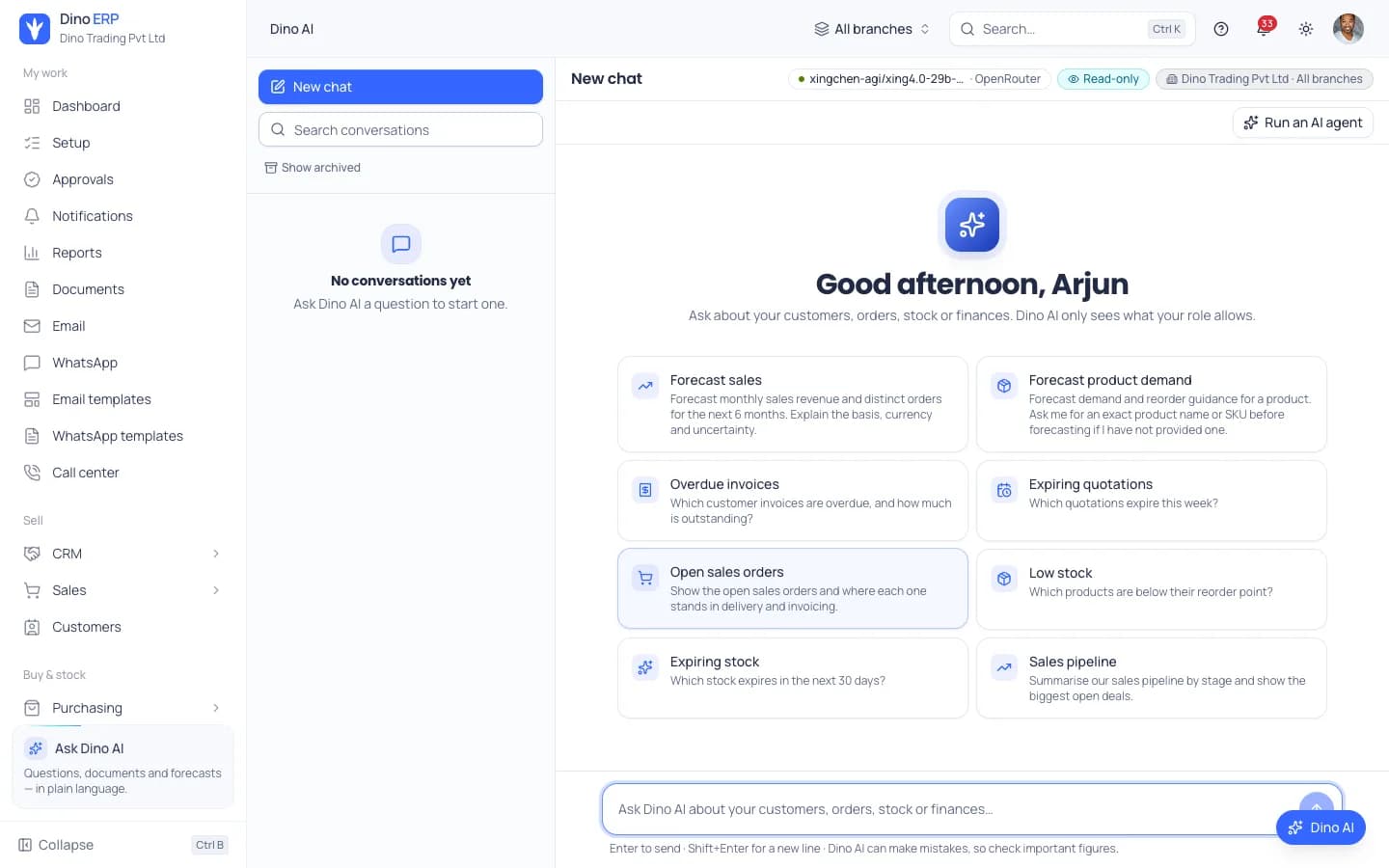Open the All branches dropdown
The image size is (1389, 868).
pyautogui.click(x=872, y=29)
